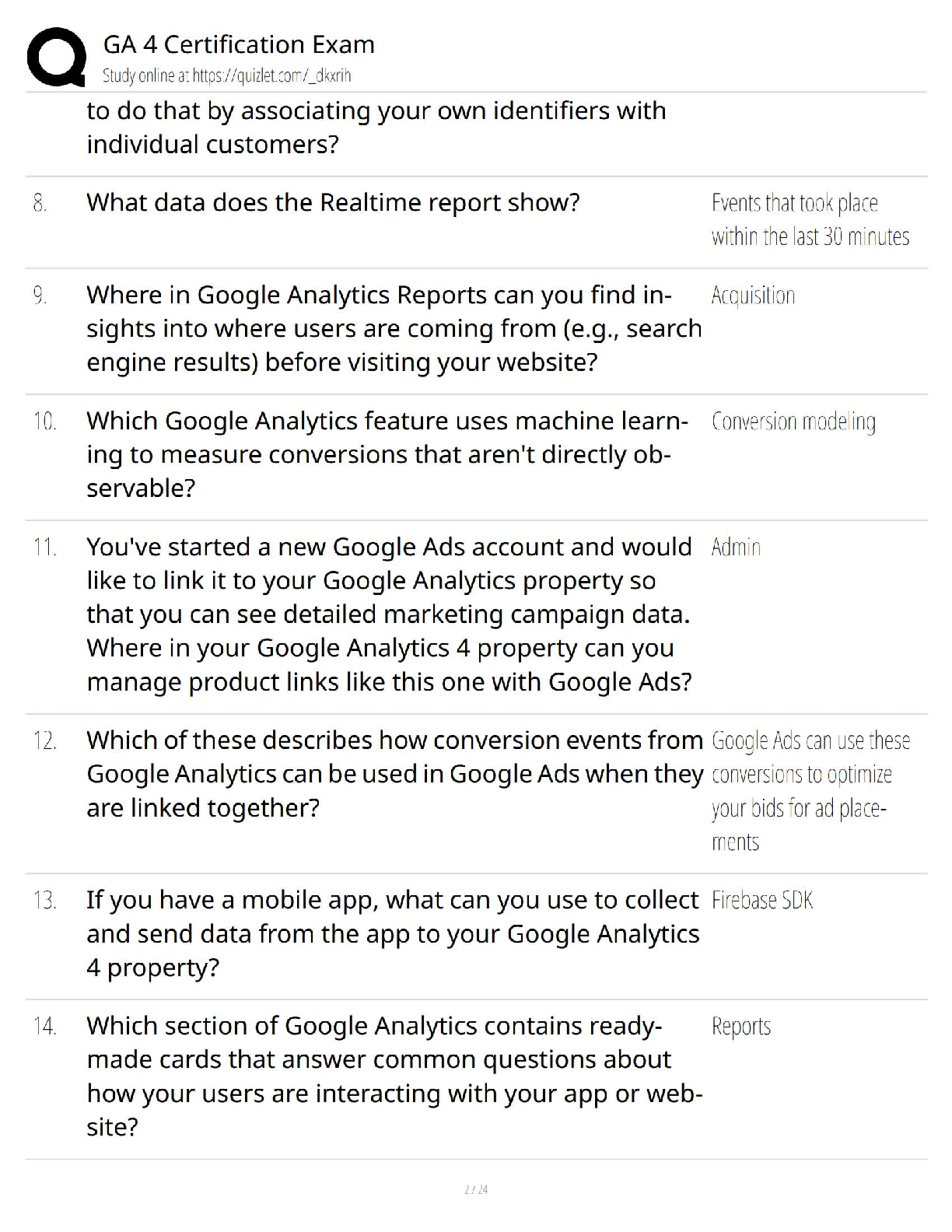952x1232 pixels.
Task: Click the GA 4 Certification Exam title
Action: tap(239, 44)
